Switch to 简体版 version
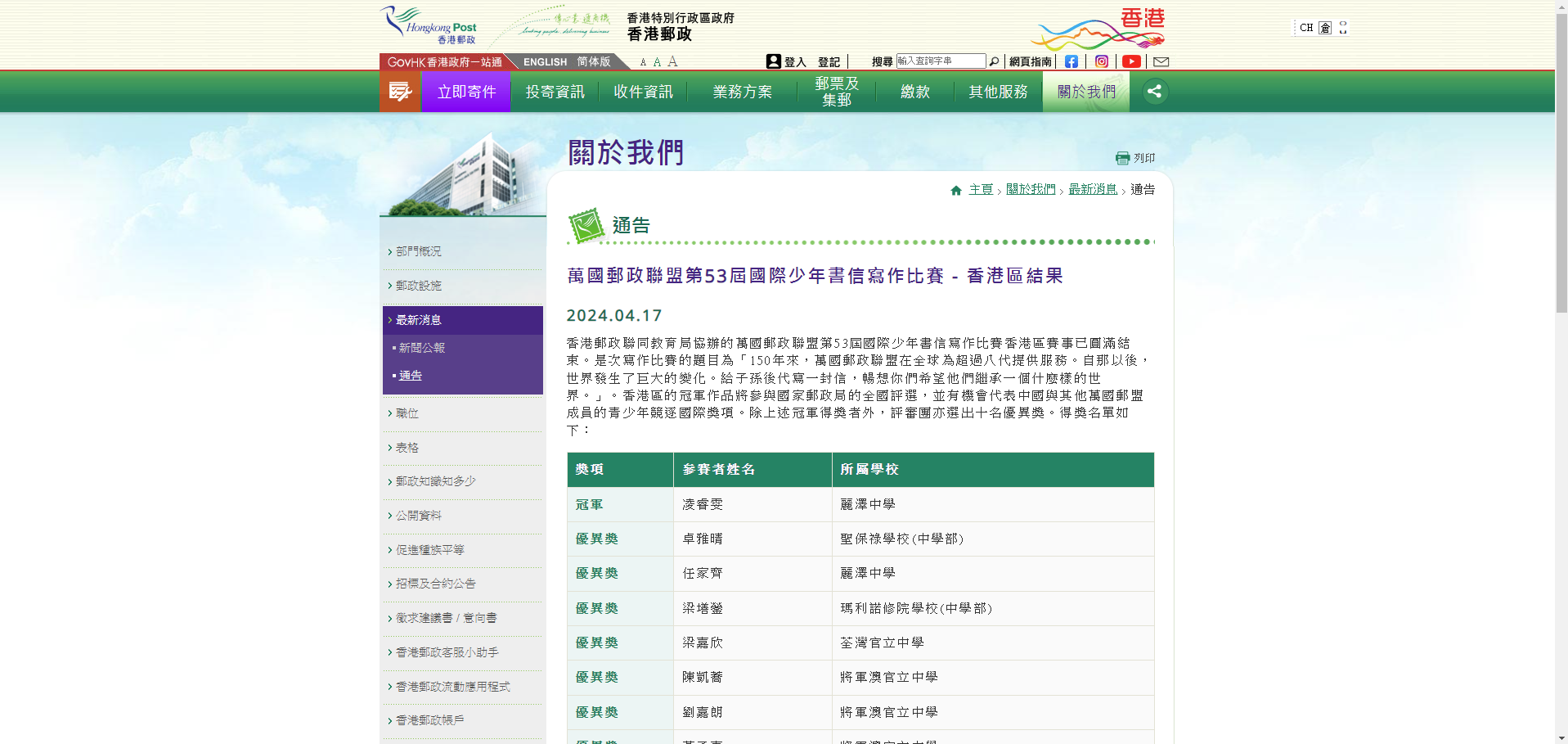 (x=594, y=62)
